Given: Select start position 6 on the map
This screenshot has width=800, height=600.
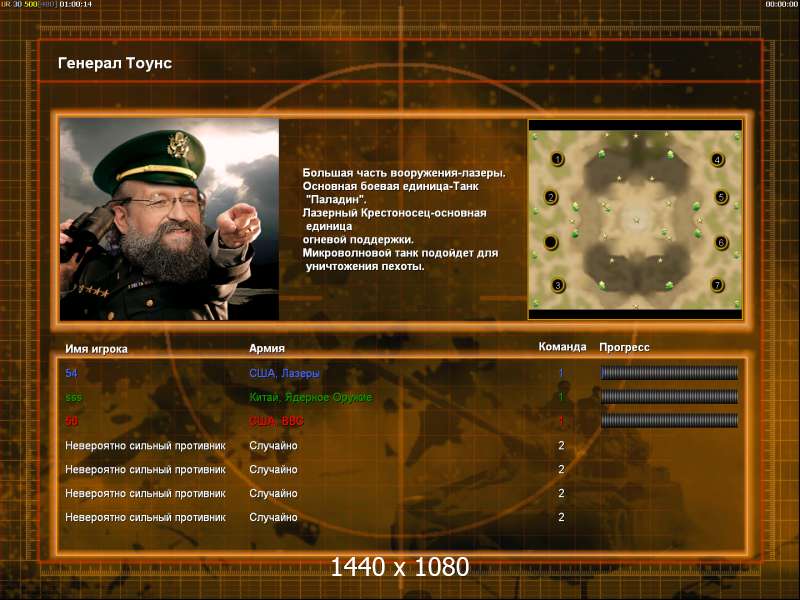Looking at the screenshot, I should (x=721, y=242).
